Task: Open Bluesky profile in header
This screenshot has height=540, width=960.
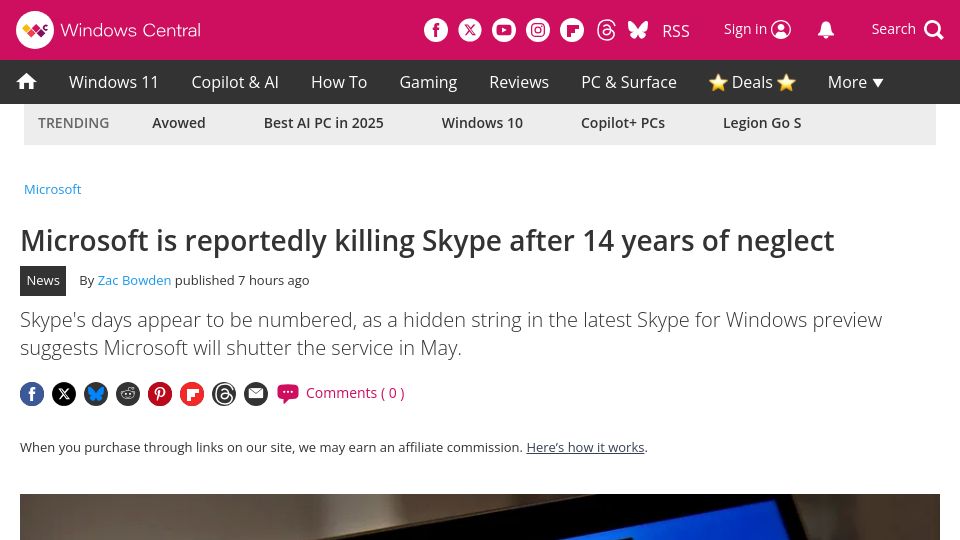Action: pos(638,30)
